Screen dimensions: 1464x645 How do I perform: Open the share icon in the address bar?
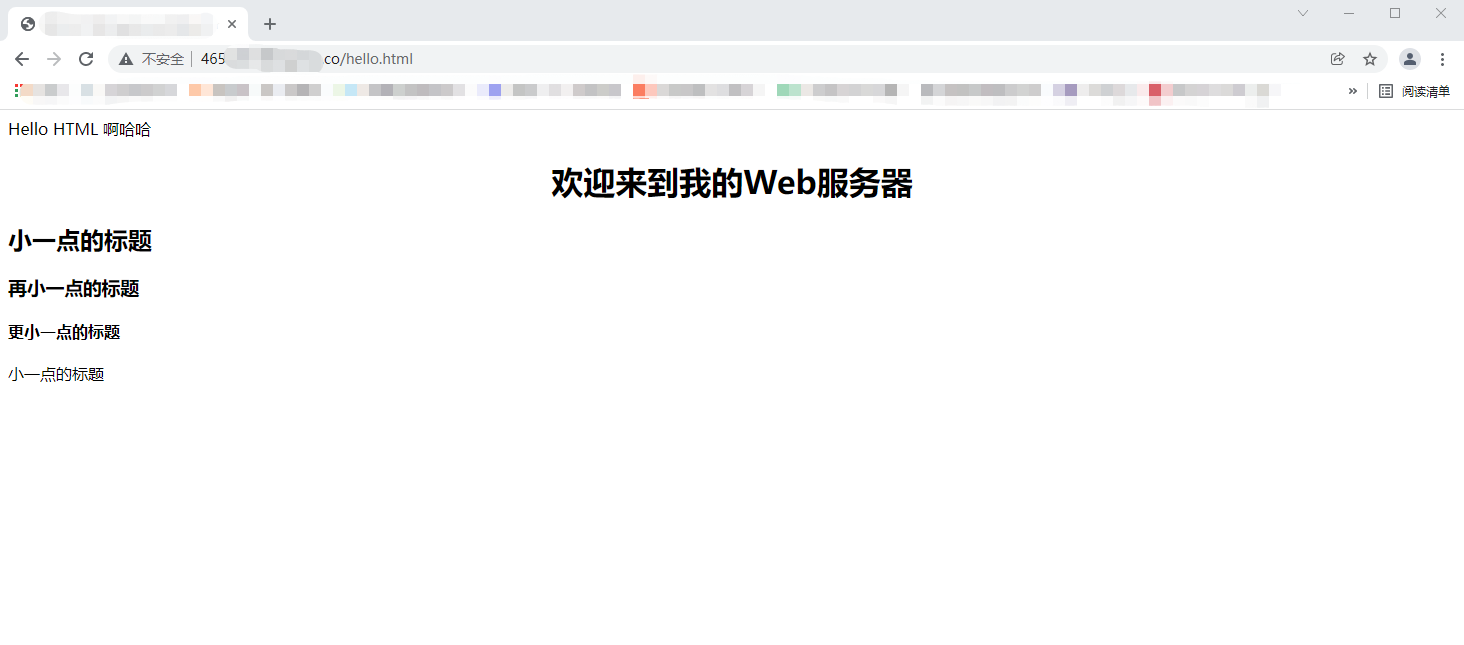(1338, 59)
